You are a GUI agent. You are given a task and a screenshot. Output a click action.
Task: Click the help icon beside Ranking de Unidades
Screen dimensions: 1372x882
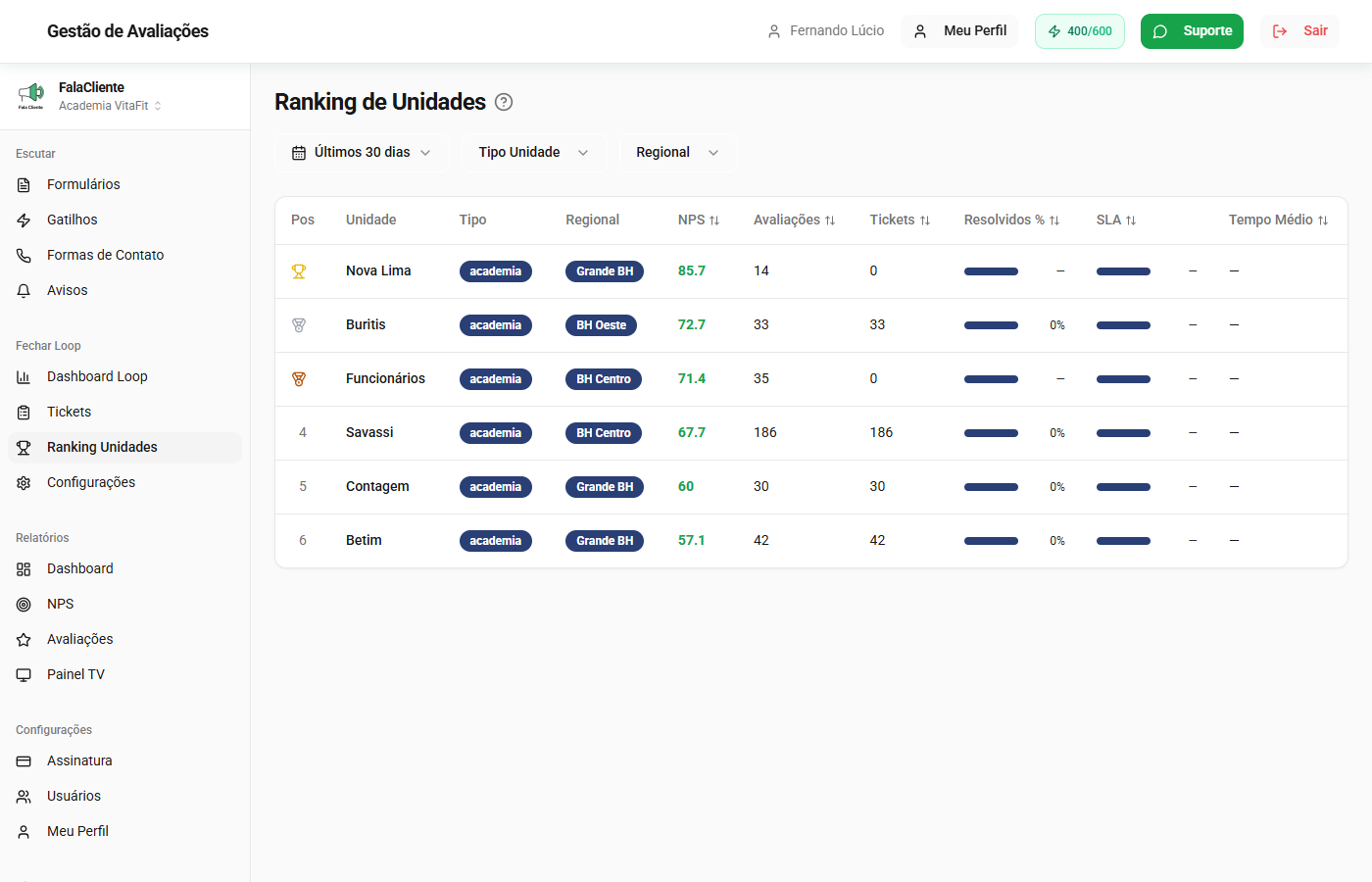[504, 102]
